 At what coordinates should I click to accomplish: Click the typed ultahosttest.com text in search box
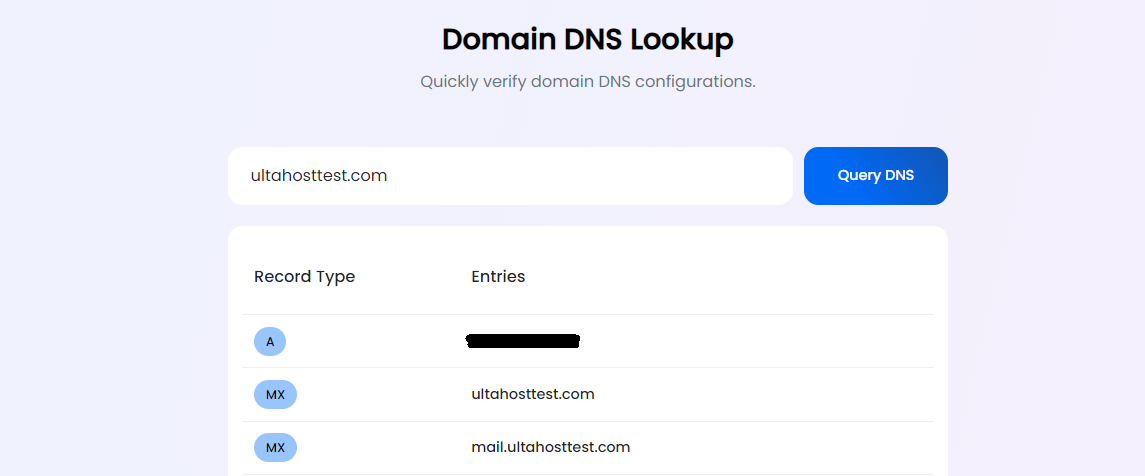coord(319,176)
